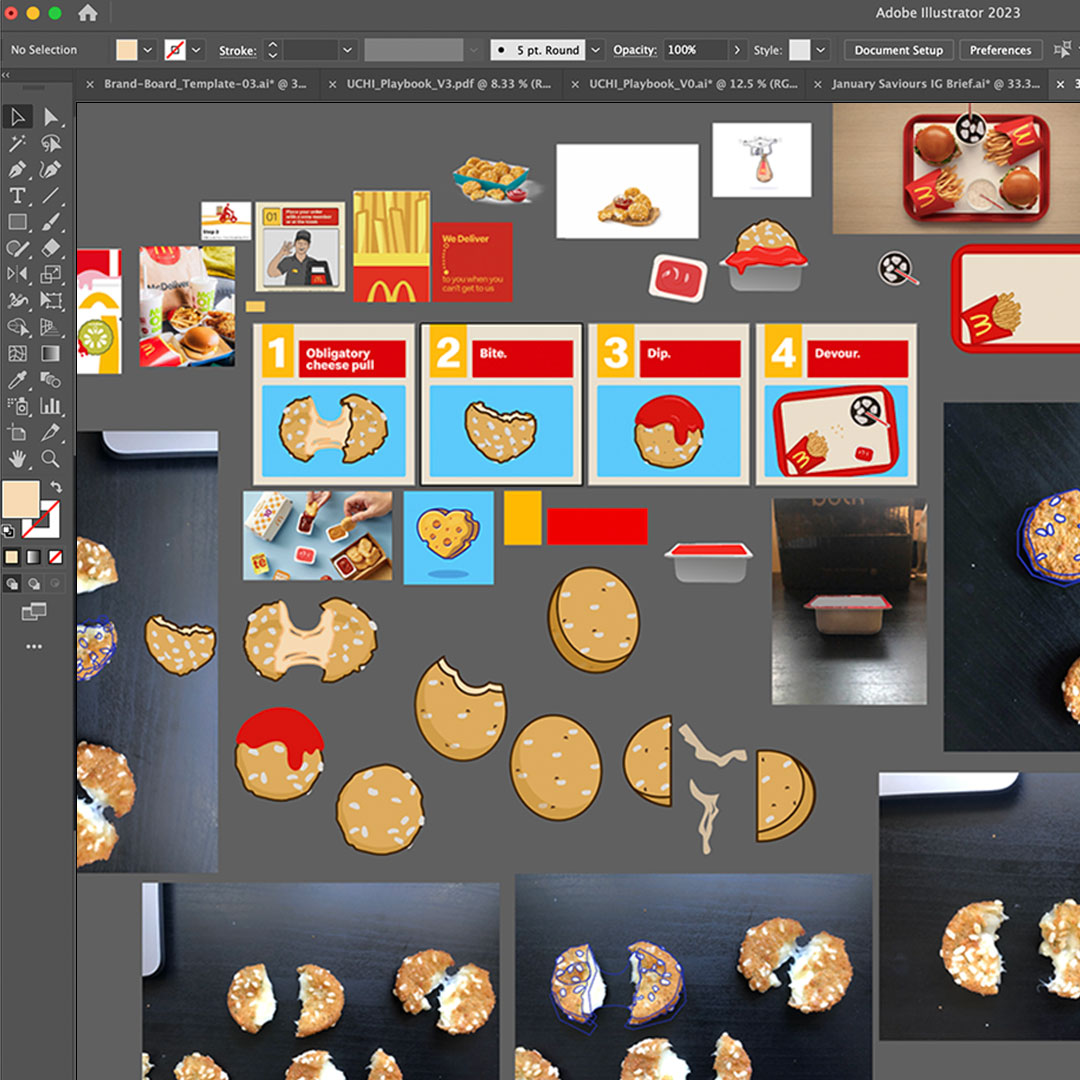Enable Draw Inside mode
Viewport: 1080px width, 1080px height.
point(56,584)
